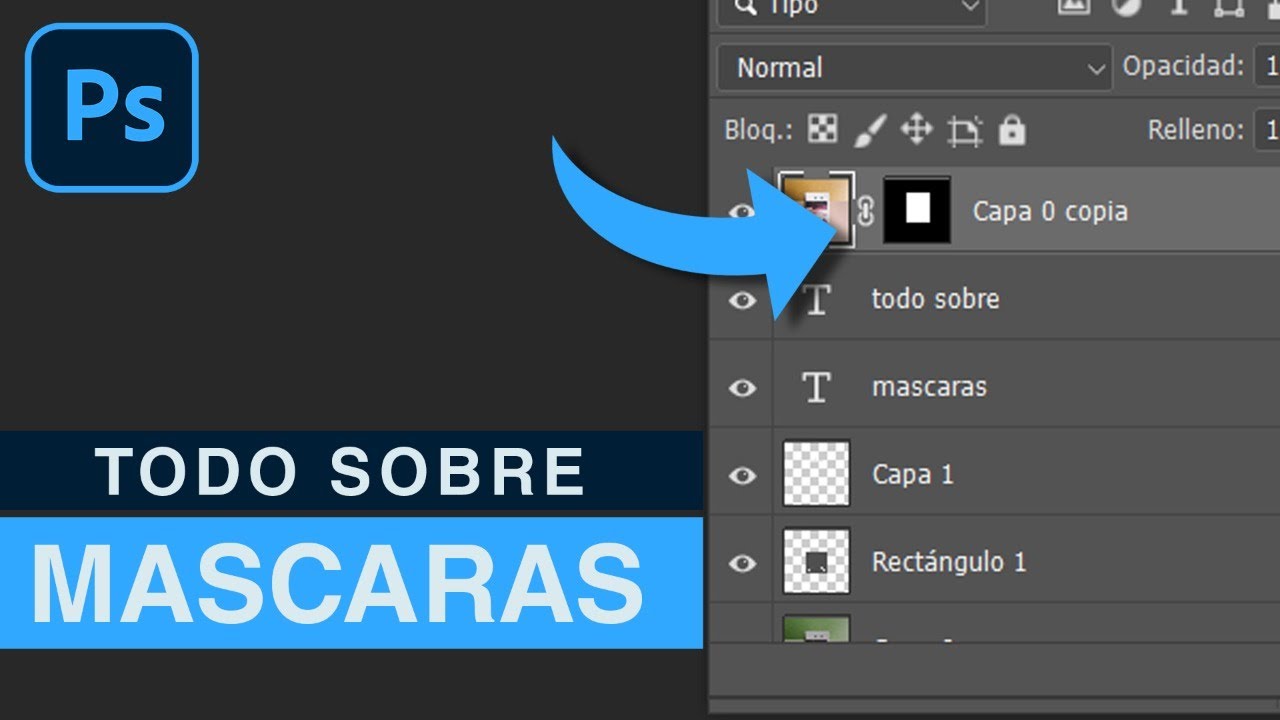Lock all with the padlock icon
1280x720 pixels.
click(1012, 130)
